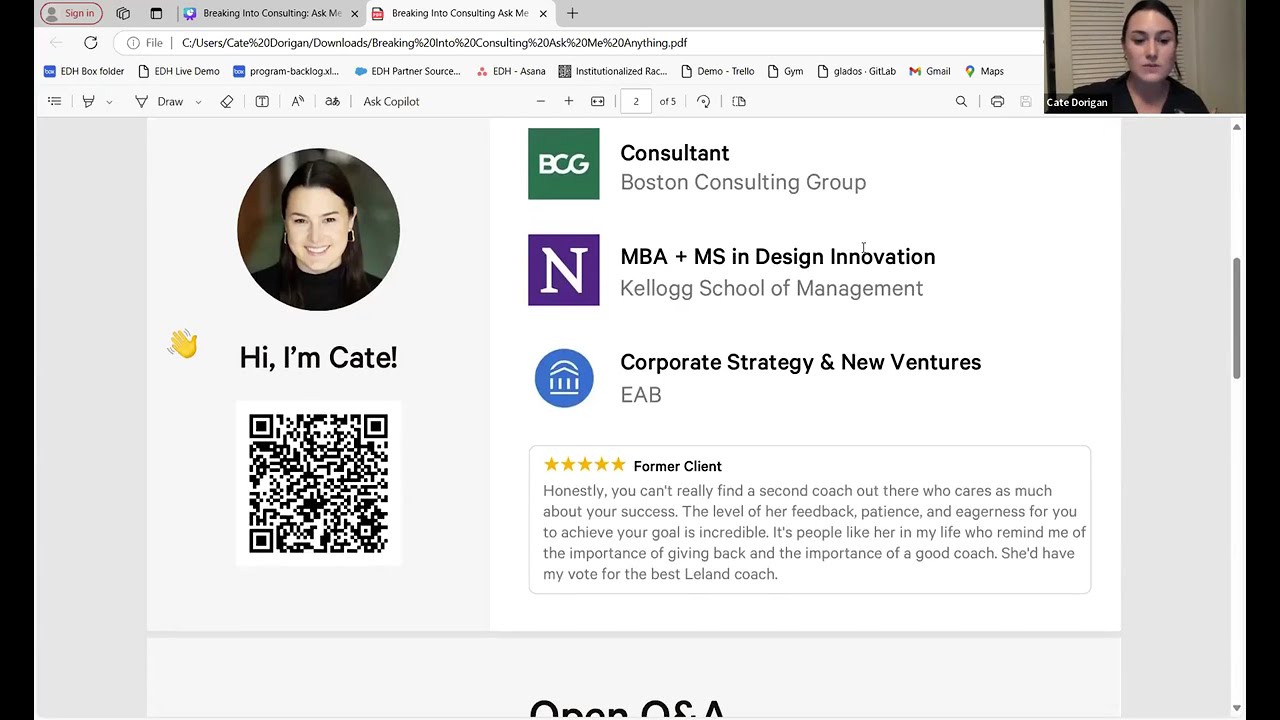Choose the Add text tool
1280x720 pixels.
tap(262, 101)
